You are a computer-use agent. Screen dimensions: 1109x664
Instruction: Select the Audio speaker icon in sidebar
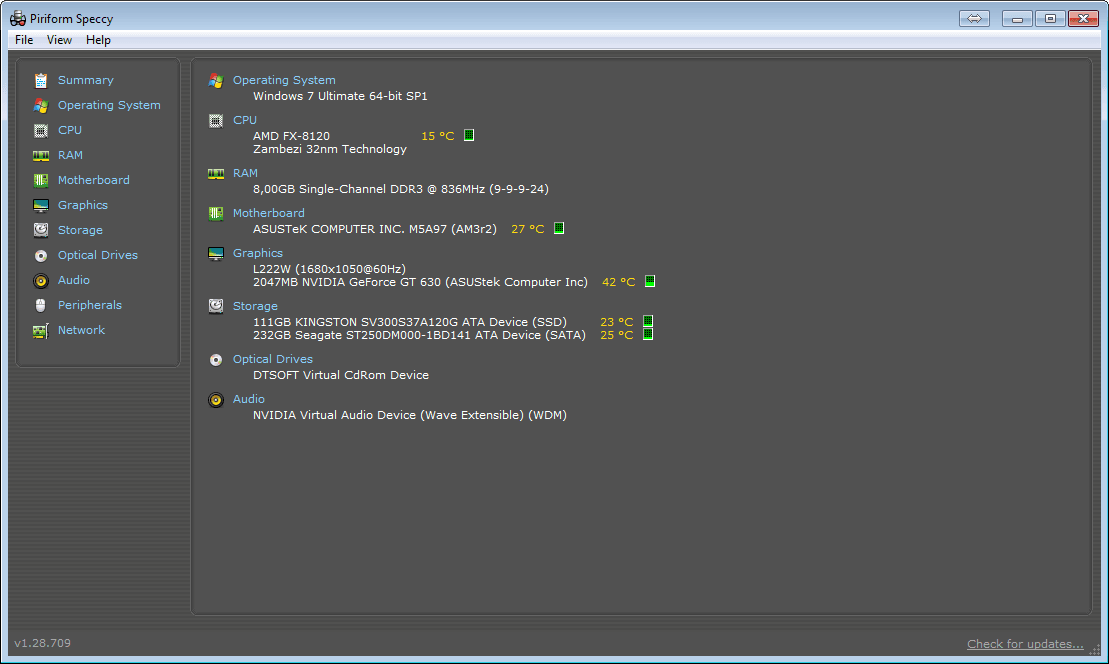tap(41, 280)
